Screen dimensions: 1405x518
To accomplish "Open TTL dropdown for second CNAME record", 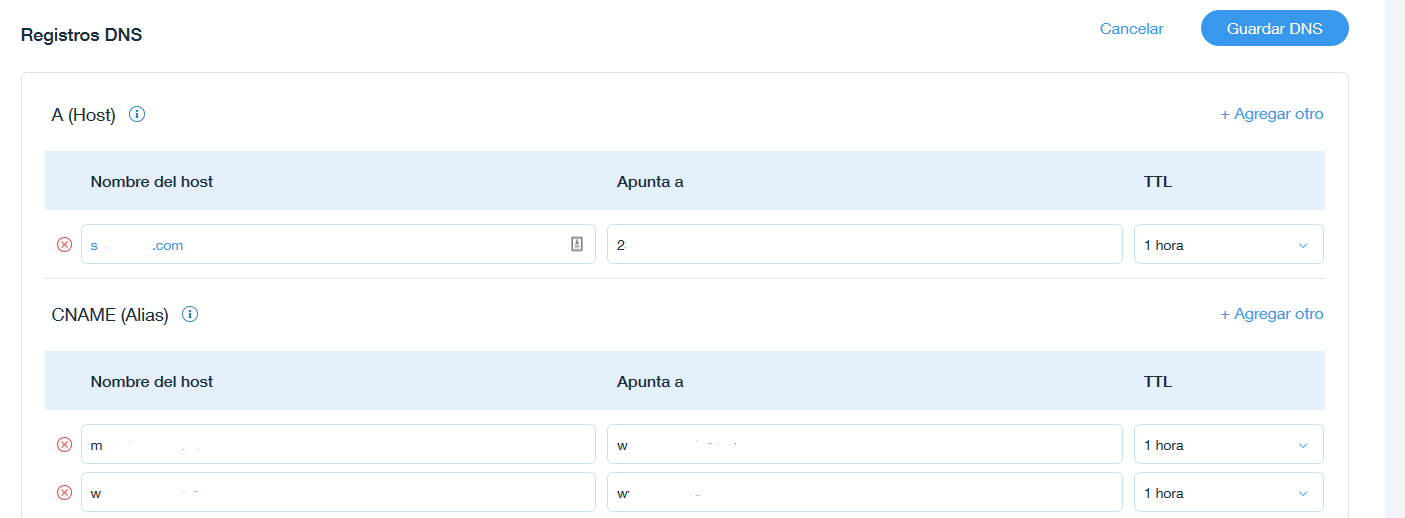I will (1228, 493).
